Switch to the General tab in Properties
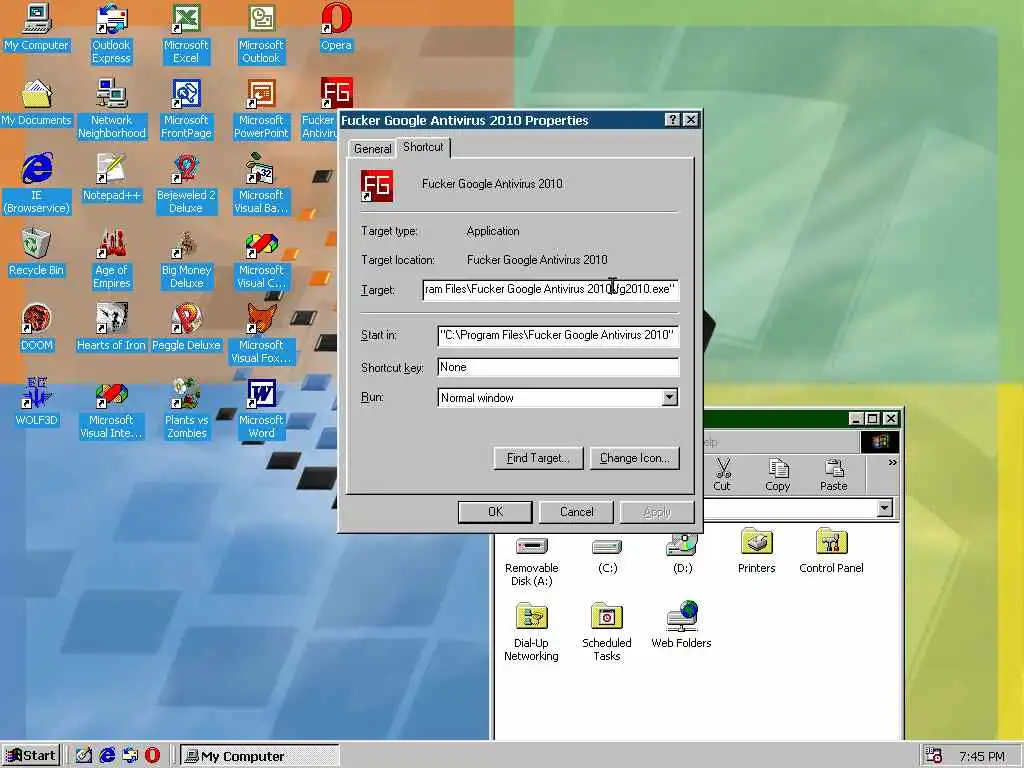This screenshot has height=768, width=1024. pos(372,149)
